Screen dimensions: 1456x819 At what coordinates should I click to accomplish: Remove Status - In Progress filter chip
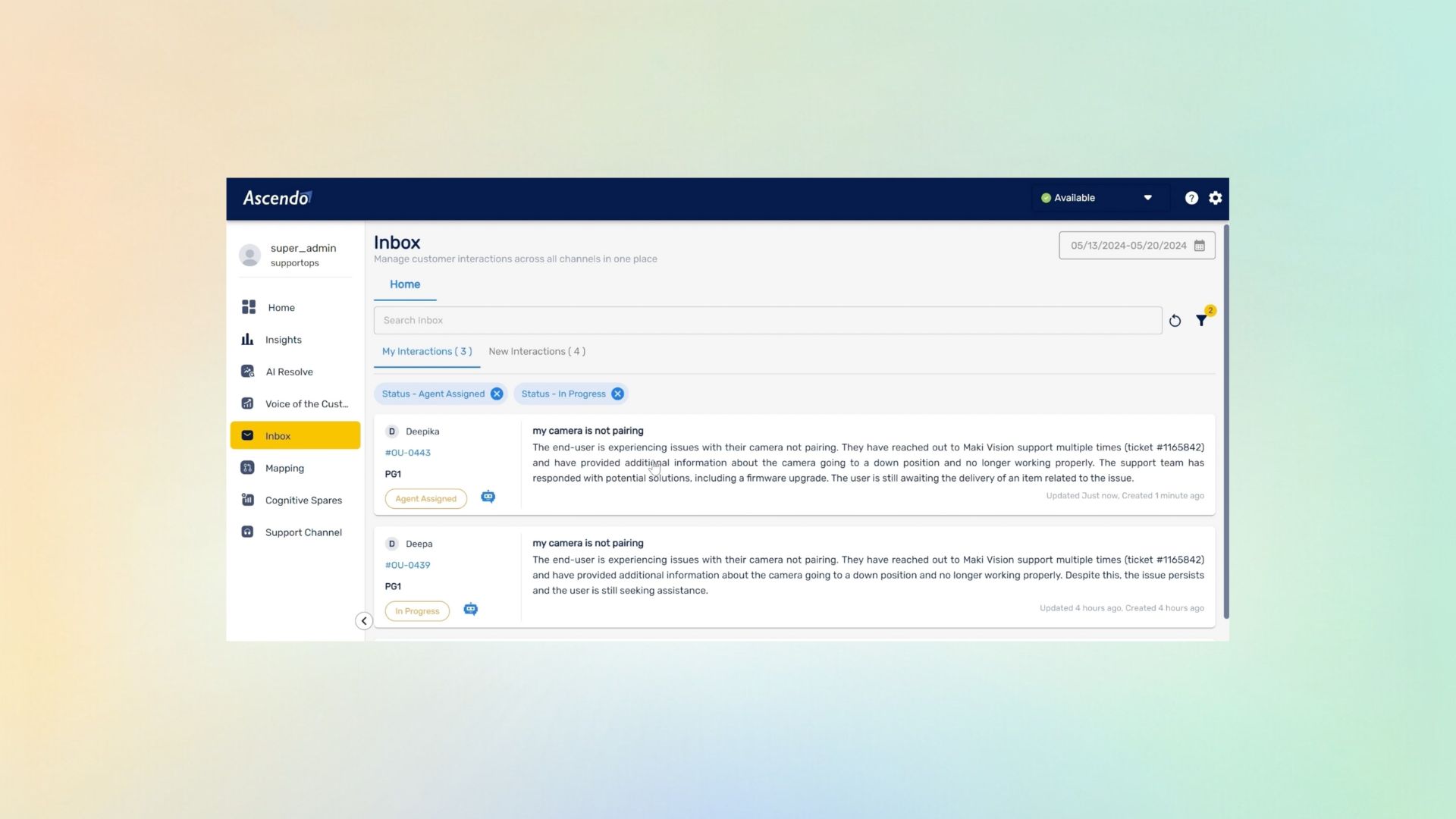[617, 394]
